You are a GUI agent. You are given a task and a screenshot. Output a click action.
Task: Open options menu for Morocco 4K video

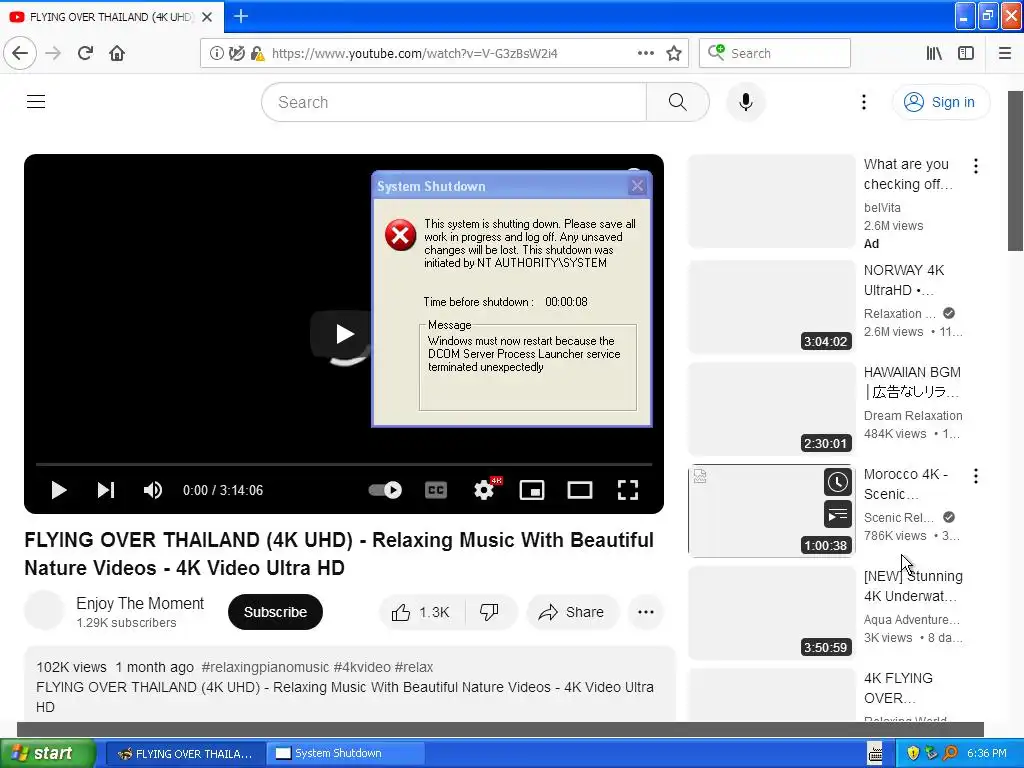[976, 476]
